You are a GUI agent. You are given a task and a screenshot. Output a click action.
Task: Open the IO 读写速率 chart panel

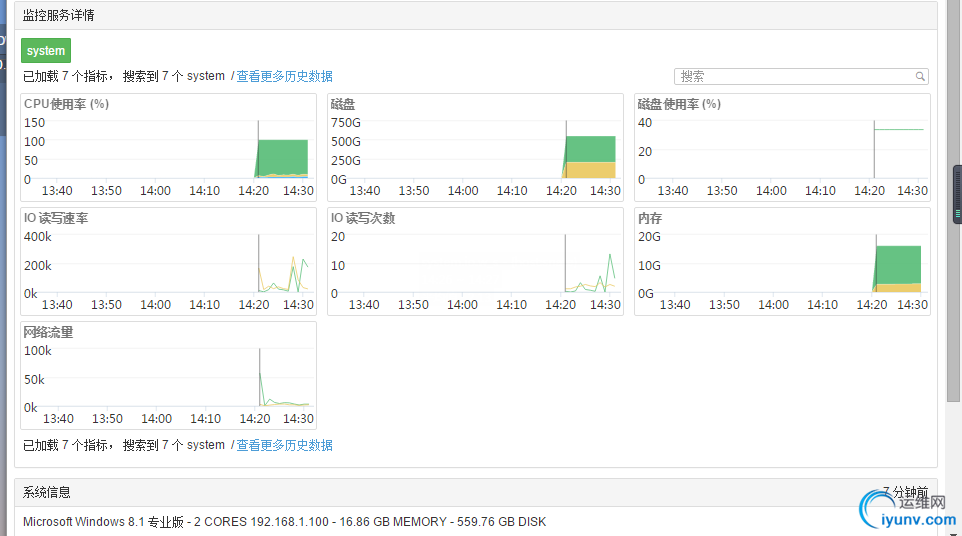(169, 261)
